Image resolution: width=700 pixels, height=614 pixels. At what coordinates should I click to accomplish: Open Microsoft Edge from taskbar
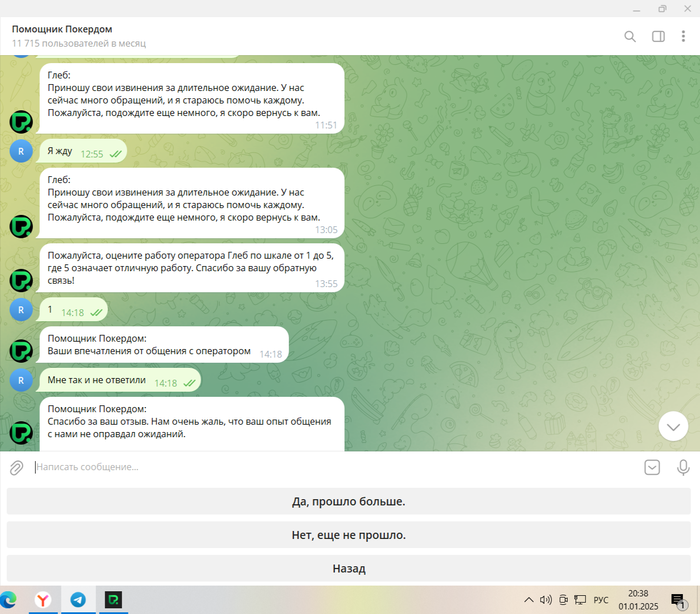[8, 600]
